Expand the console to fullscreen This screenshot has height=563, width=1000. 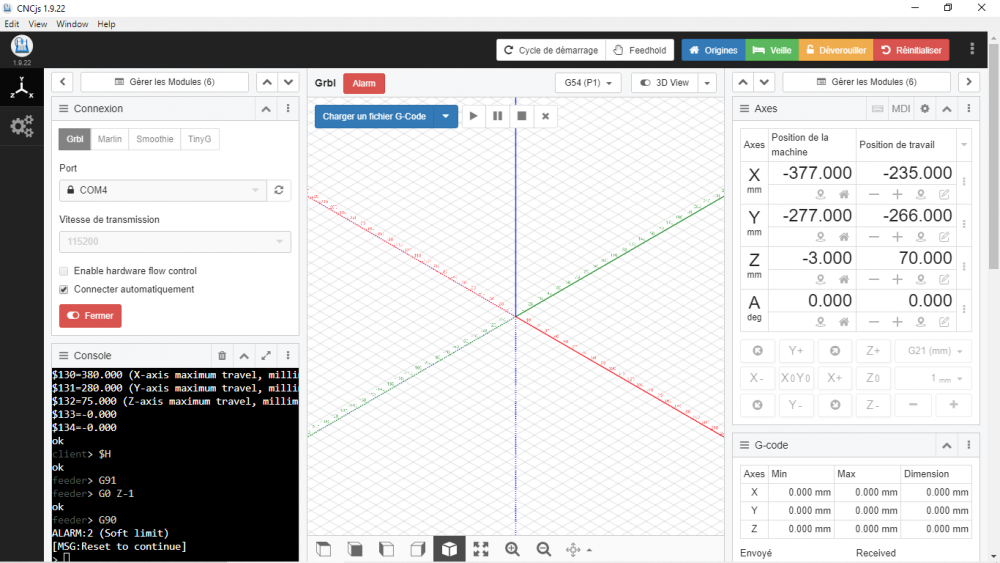coord(266,356)
